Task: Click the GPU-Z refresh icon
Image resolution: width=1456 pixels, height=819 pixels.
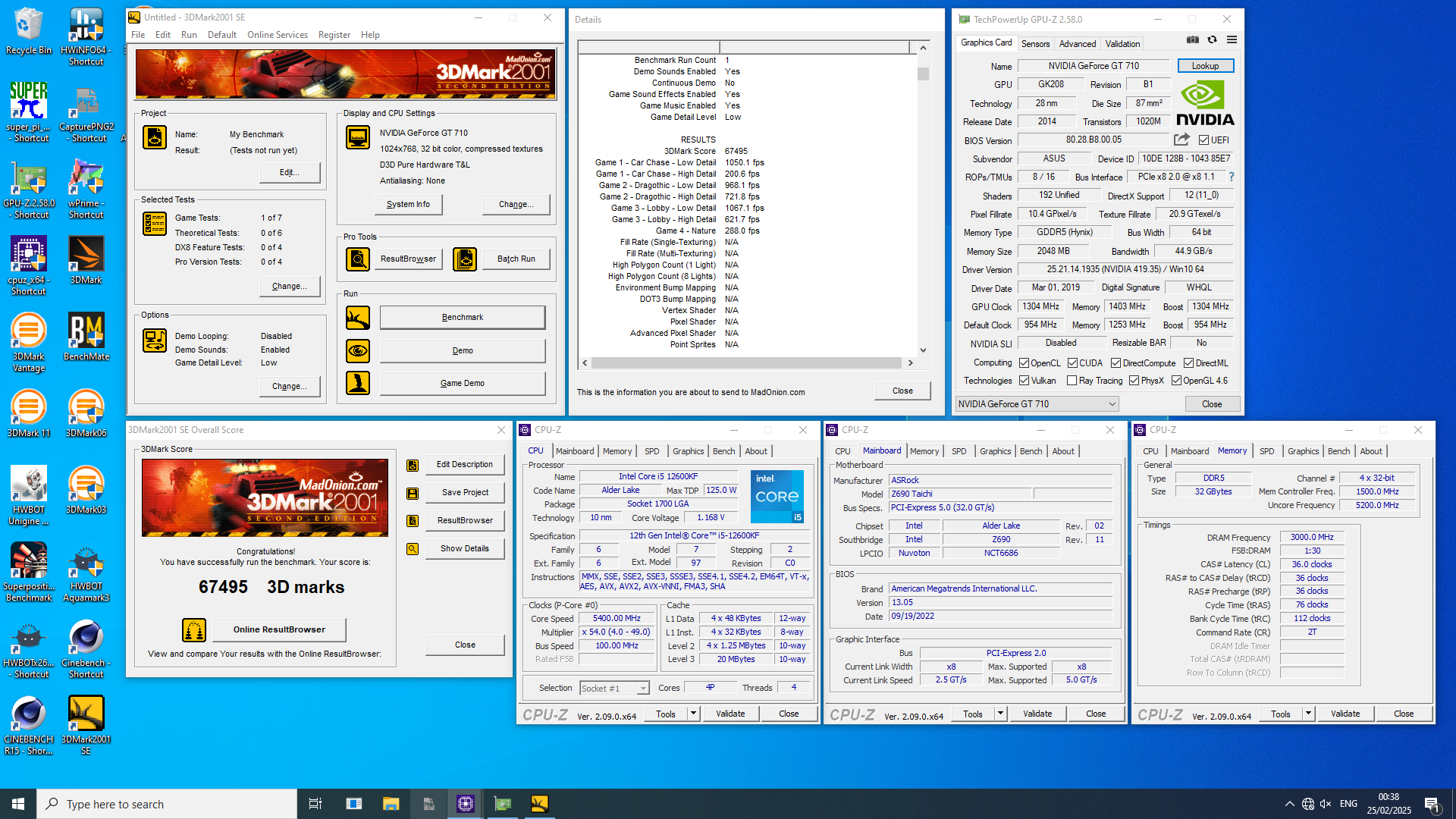Action: point(1212,40)
